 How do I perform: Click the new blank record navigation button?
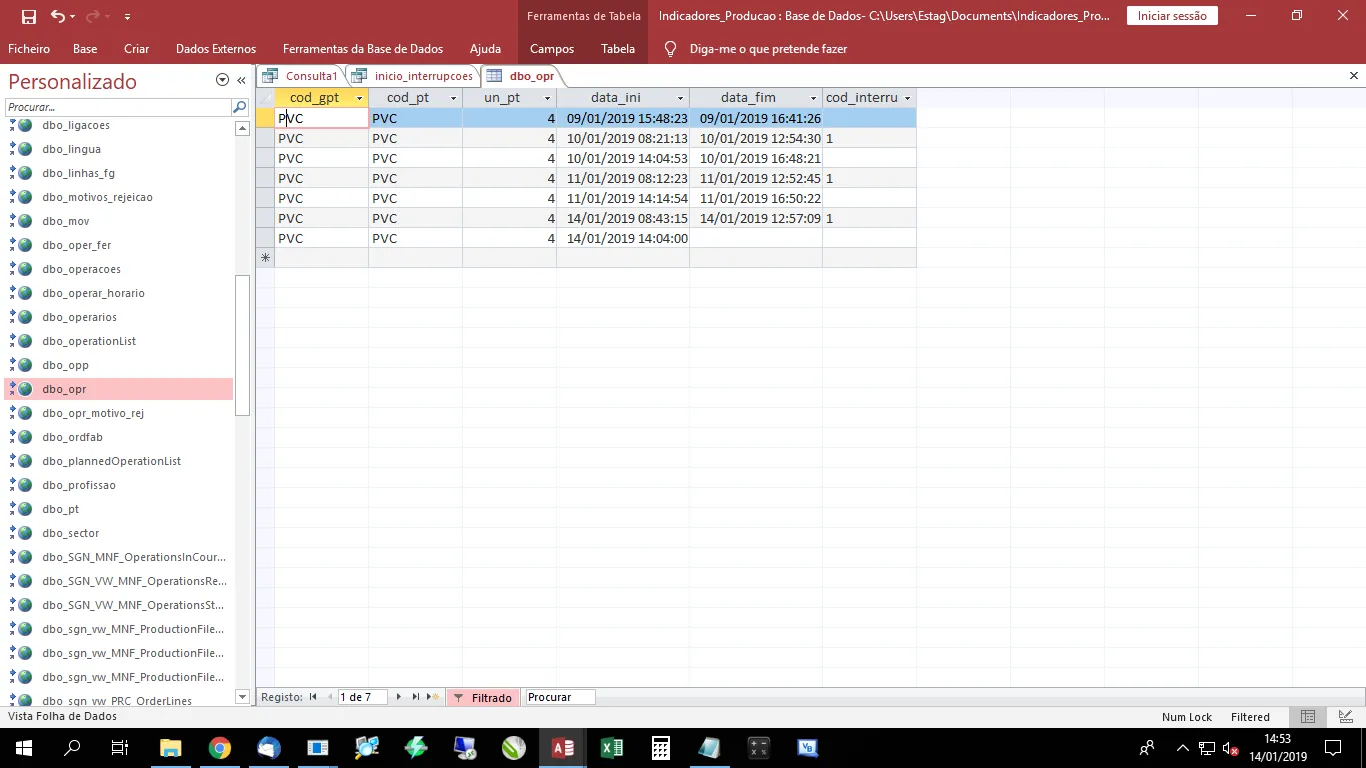pyautogui.click(x=433, y=697)
